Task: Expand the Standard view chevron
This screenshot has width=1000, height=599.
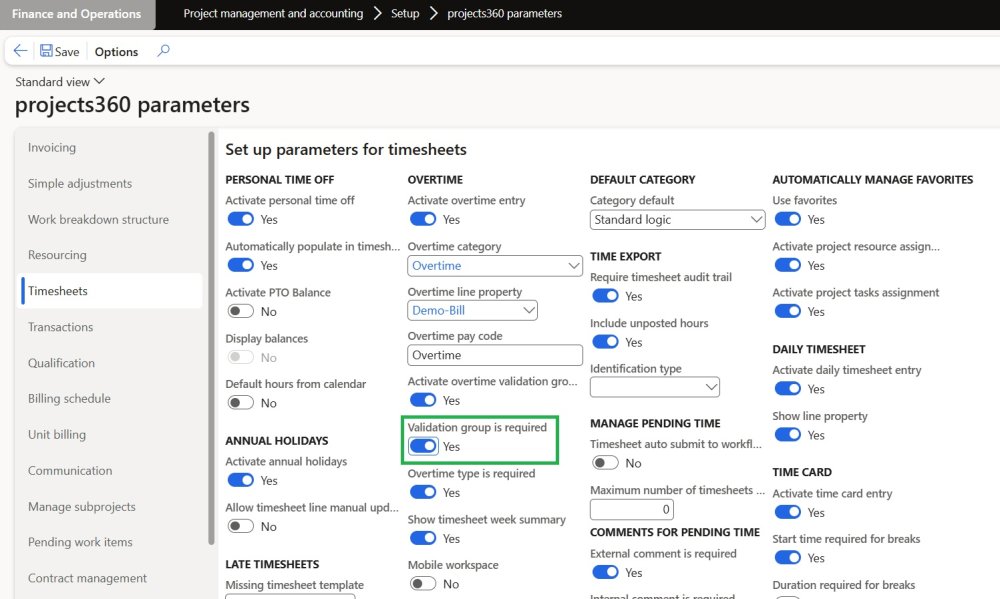Action: click(99, 81)
